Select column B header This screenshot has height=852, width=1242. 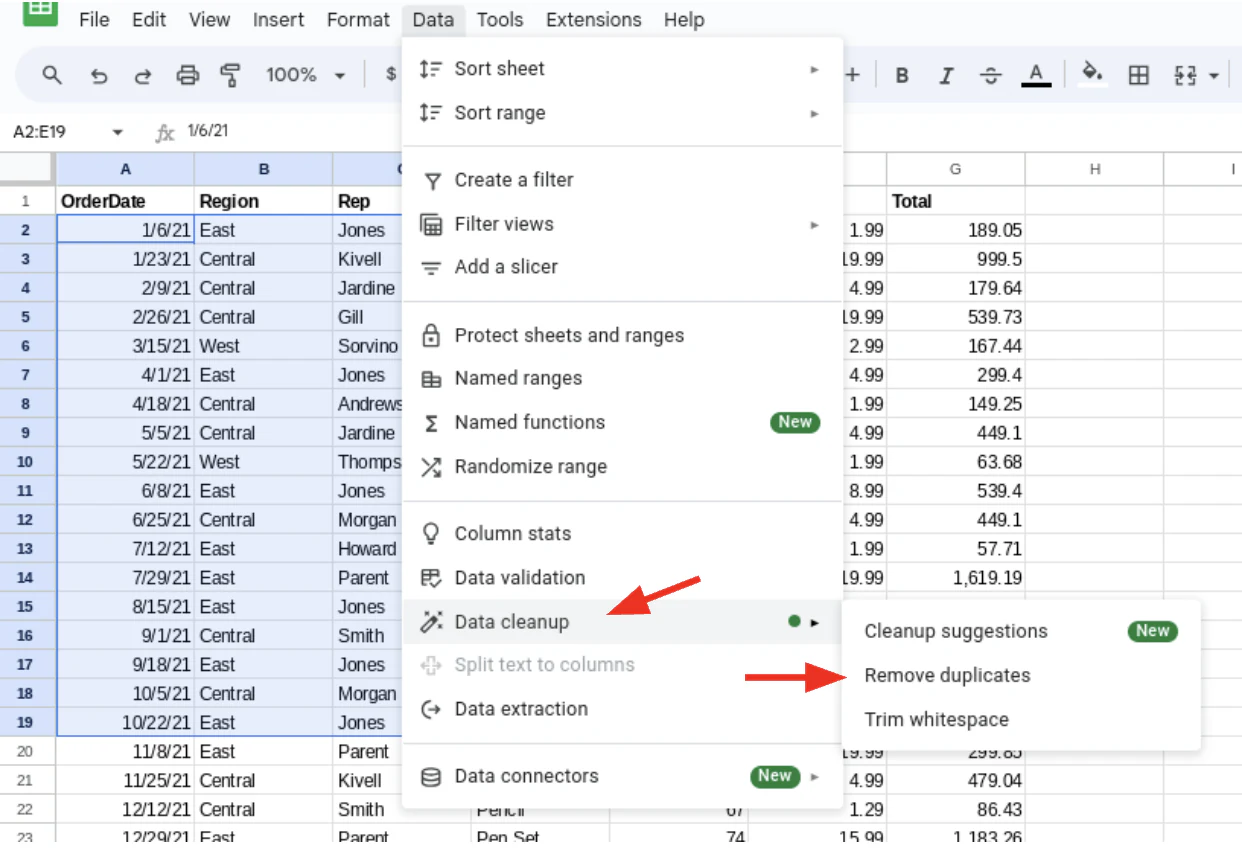pos(264,169)
